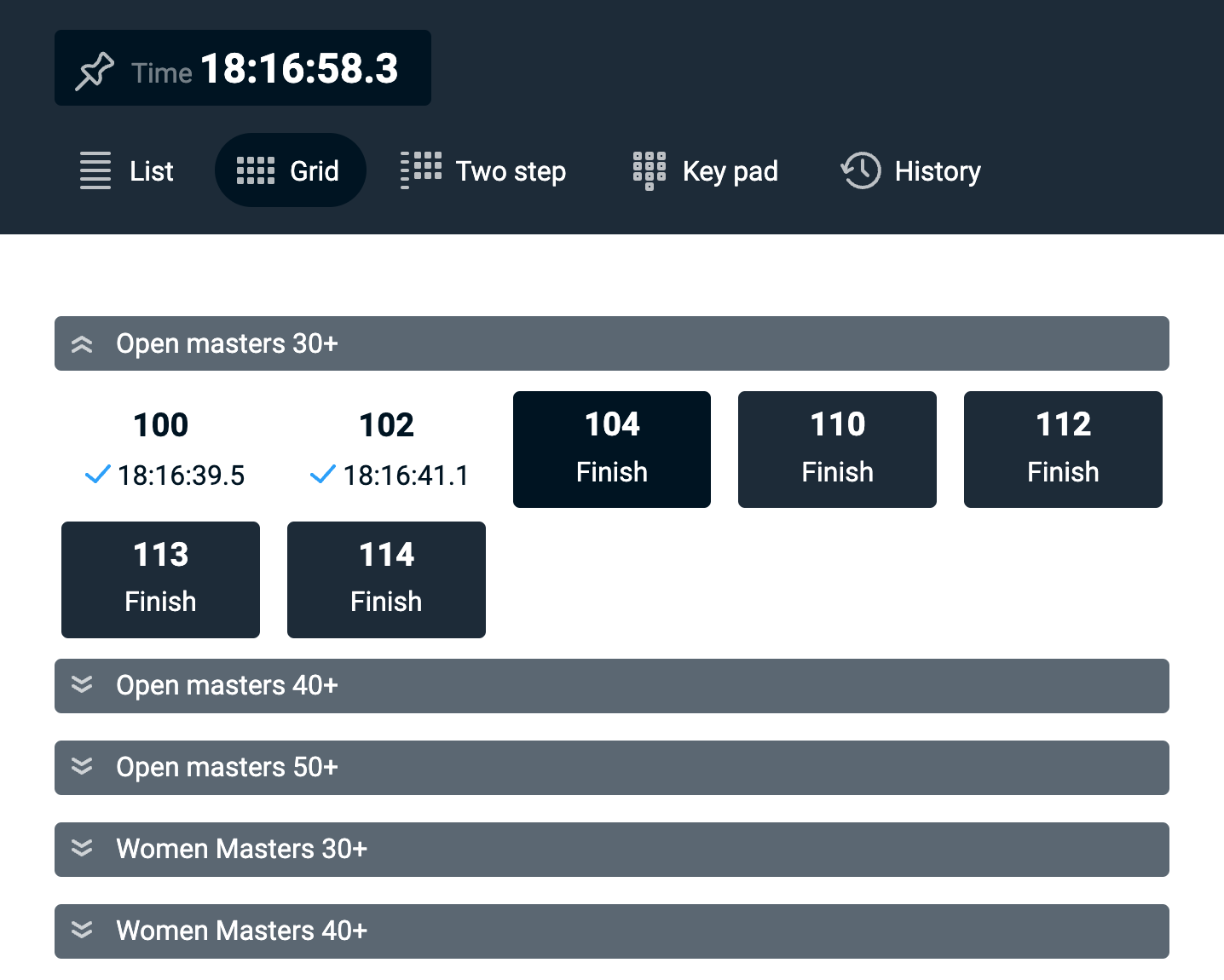This screenshot has height=980, width=1224.
Task: Click the List view icon
Action: click(95, 170)
